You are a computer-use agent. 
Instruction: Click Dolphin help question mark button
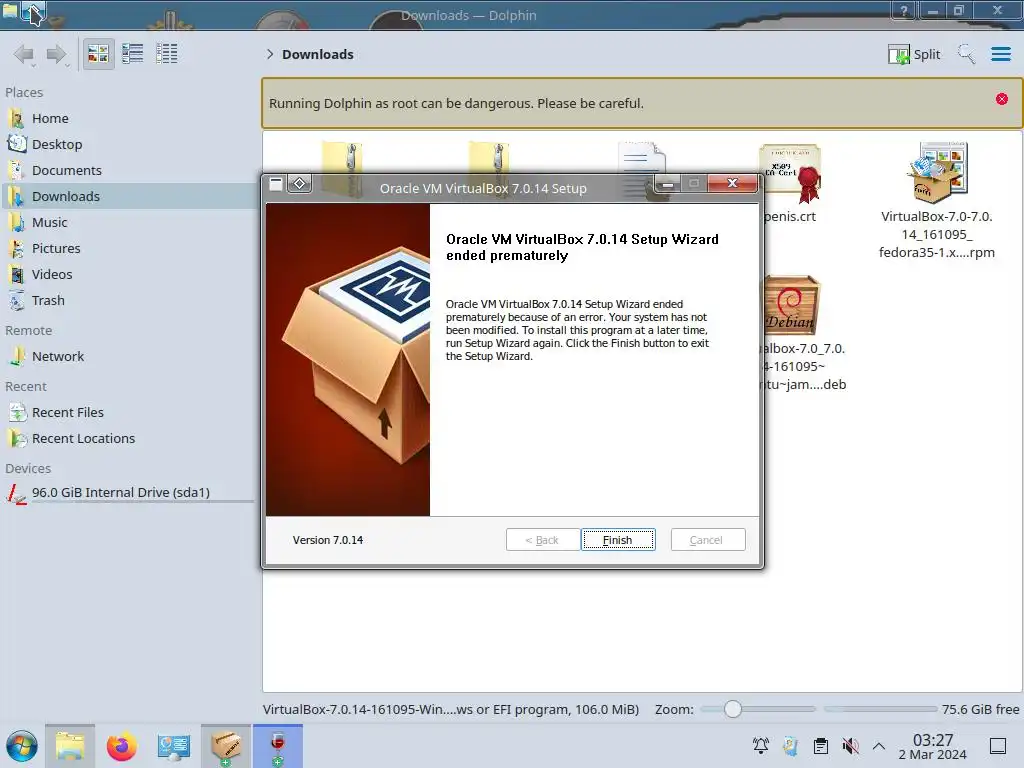(904, 11)
